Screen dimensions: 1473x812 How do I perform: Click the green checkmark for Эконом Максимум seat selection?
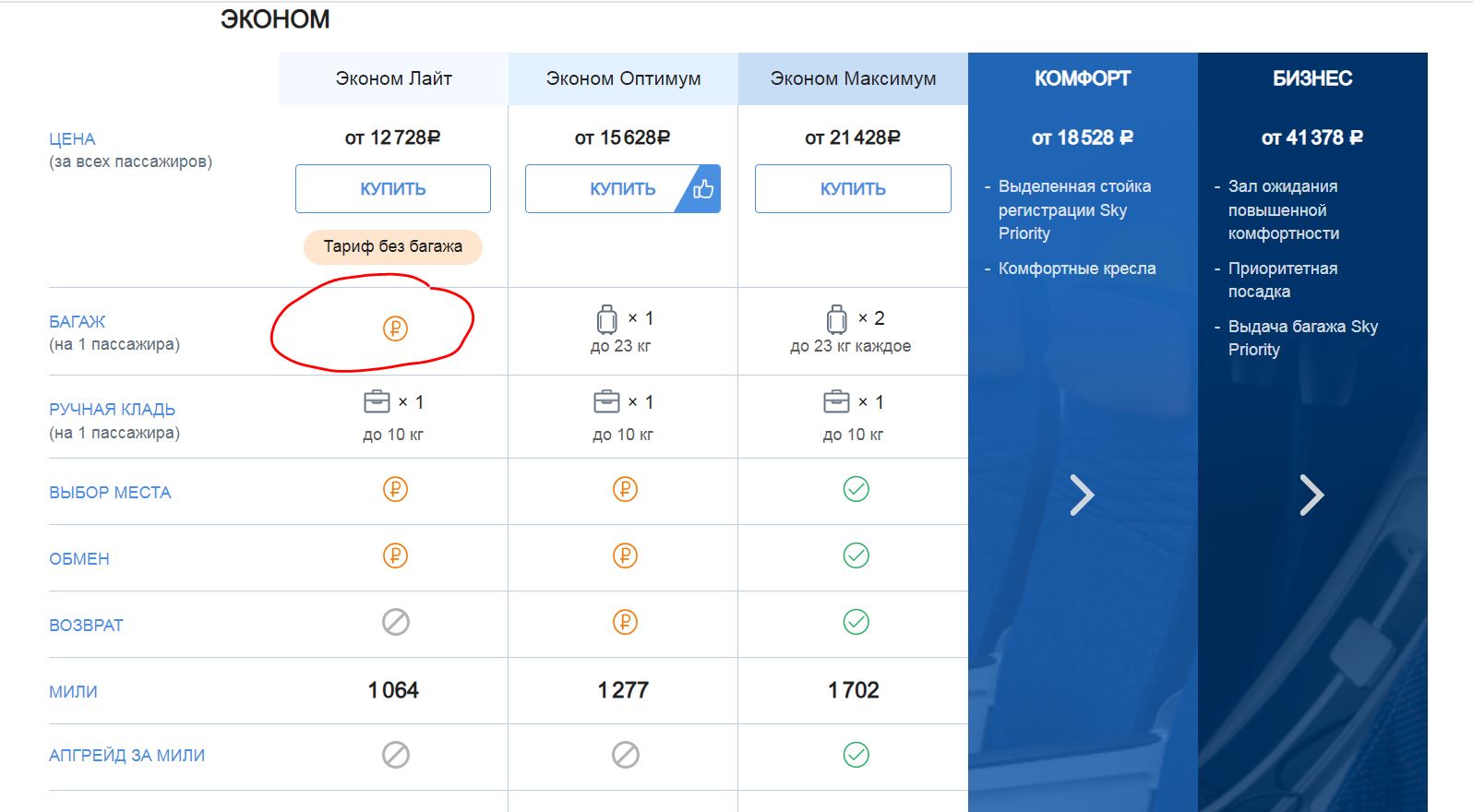pyautogui.click(x=856, y=489)
